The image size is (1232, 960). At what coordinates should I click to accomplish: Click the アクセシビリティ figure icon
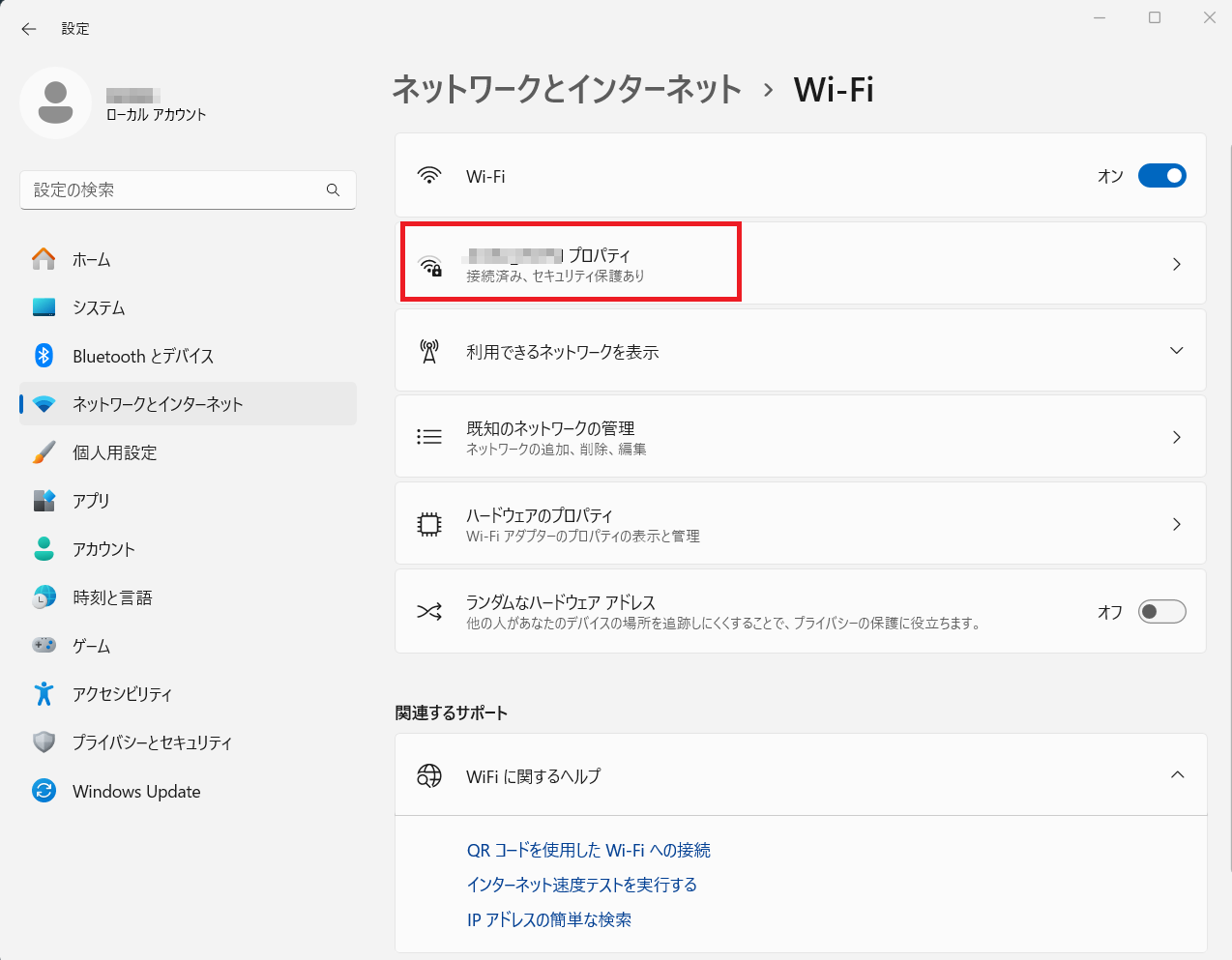tap(44, 694)
